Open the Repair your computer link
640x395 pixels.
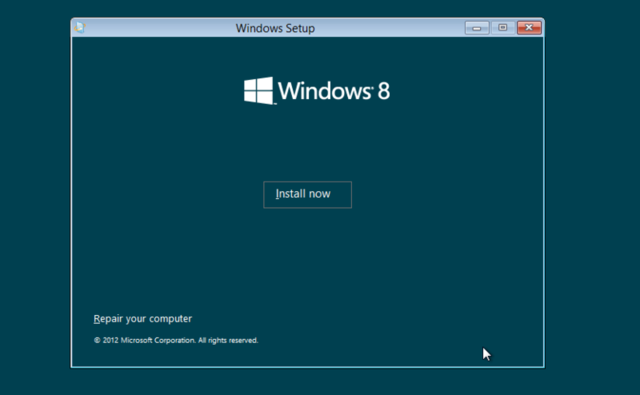[x=142, y=319]
